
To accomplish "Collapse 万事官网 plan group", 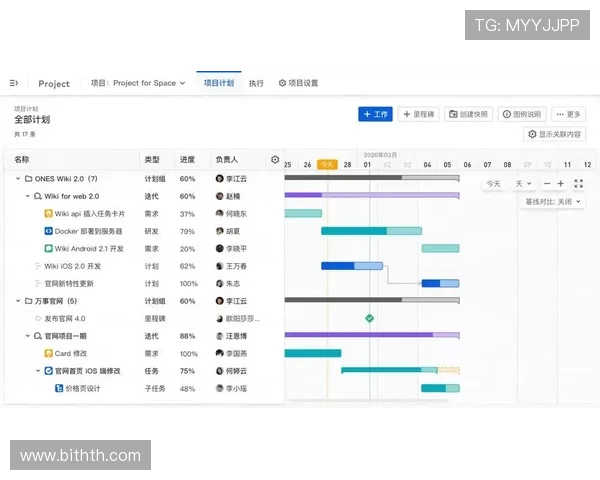I will 18,301.
